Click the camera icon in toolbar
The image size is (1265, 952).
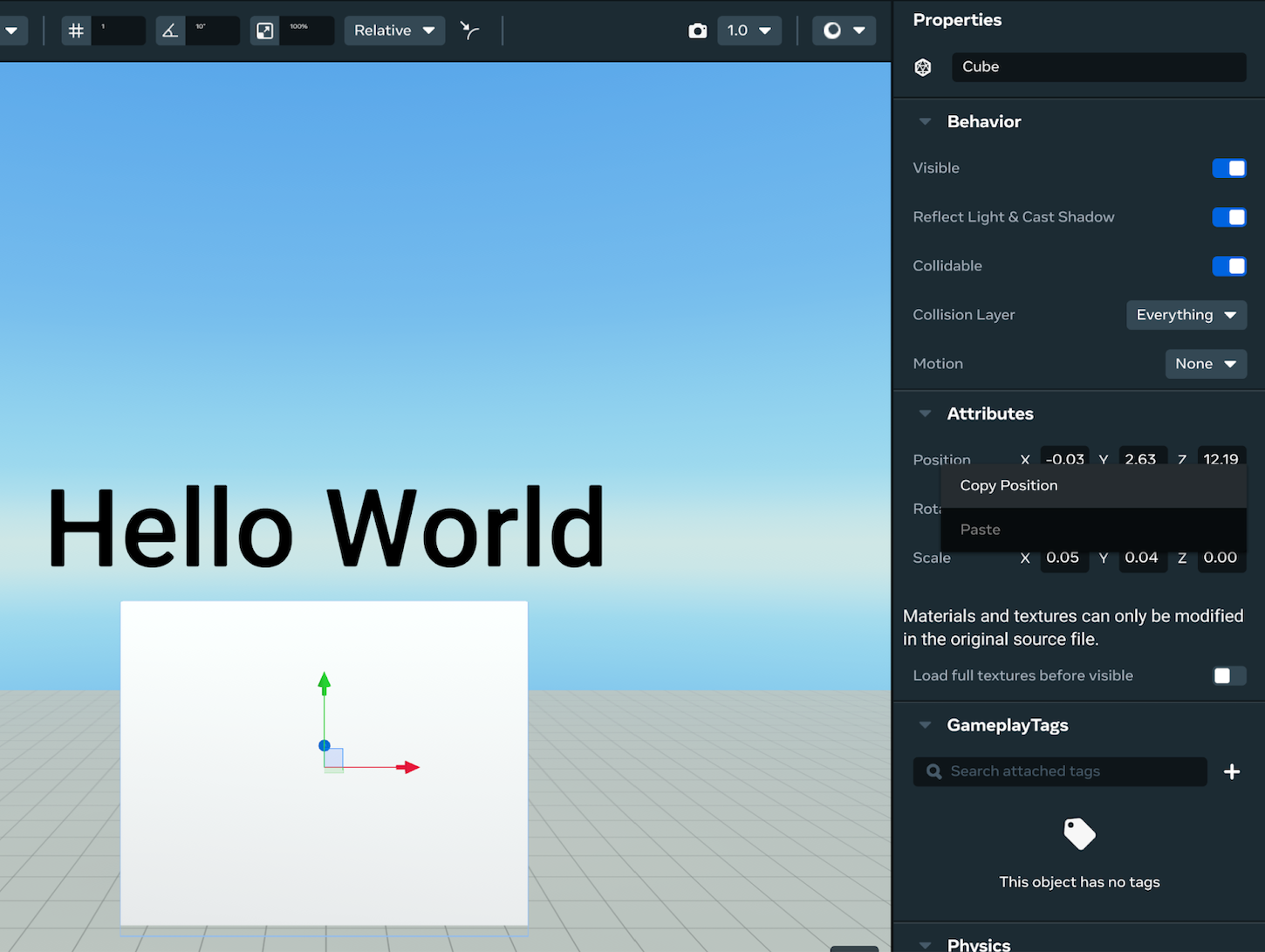coord(698,31)
